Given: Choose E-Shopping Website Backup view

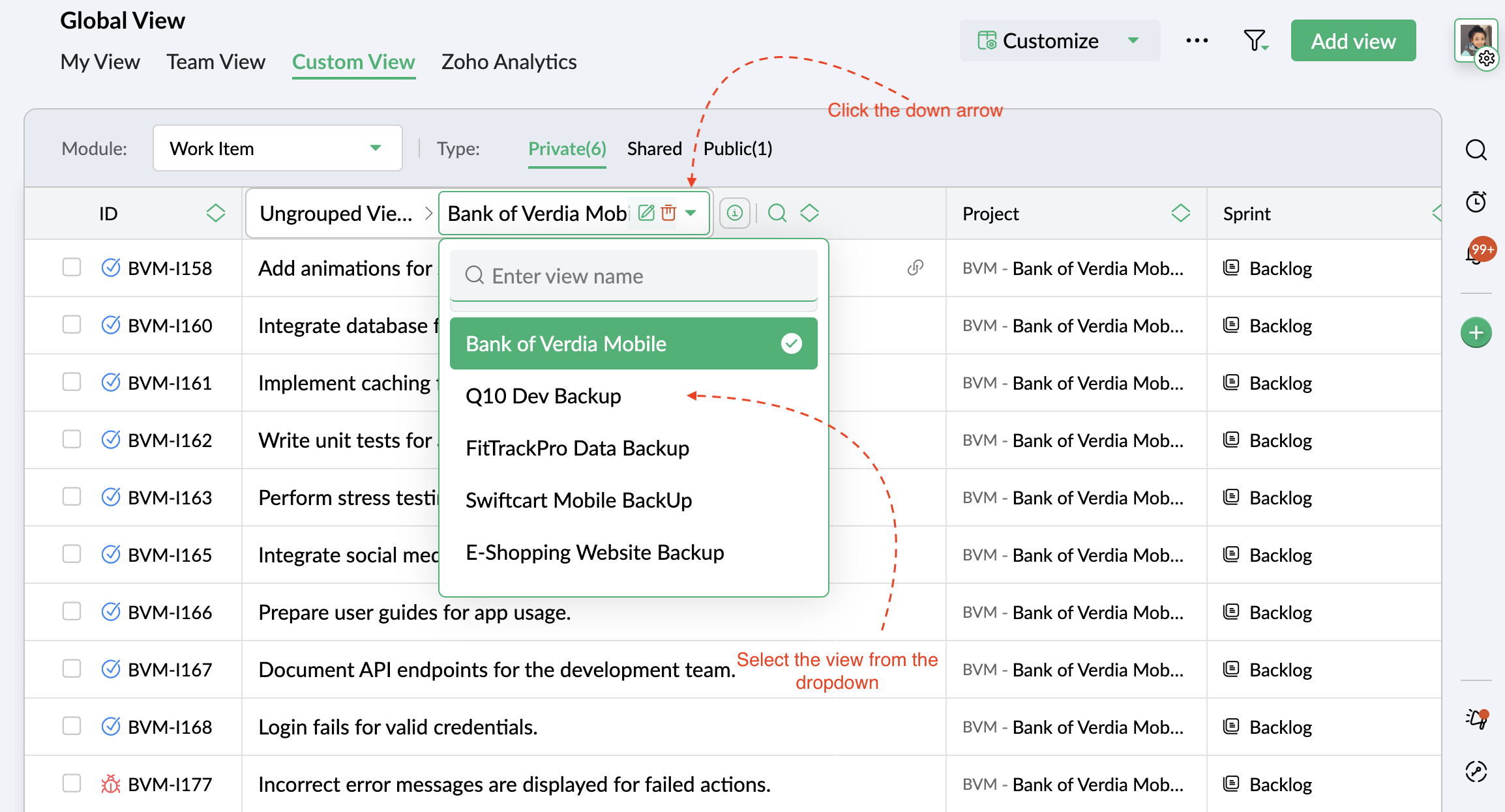Looking at the screenshot, I should (x=633, y=552).
